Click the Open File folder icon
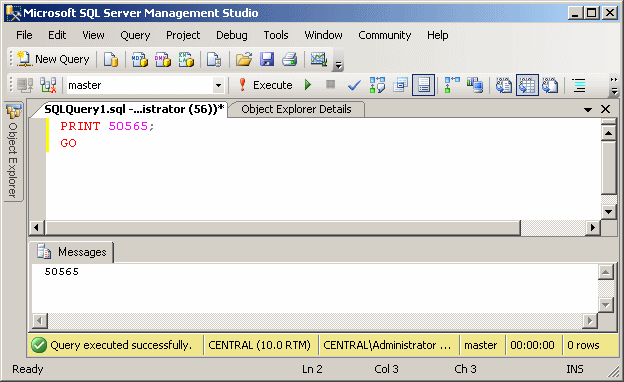This screenshot has height=382, width=624. pos(244,59)
